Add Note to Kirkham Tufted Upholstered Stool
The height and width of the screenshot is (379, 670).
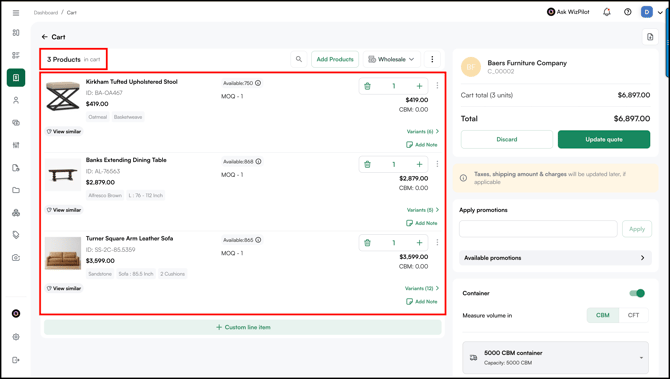pos(421,145)
